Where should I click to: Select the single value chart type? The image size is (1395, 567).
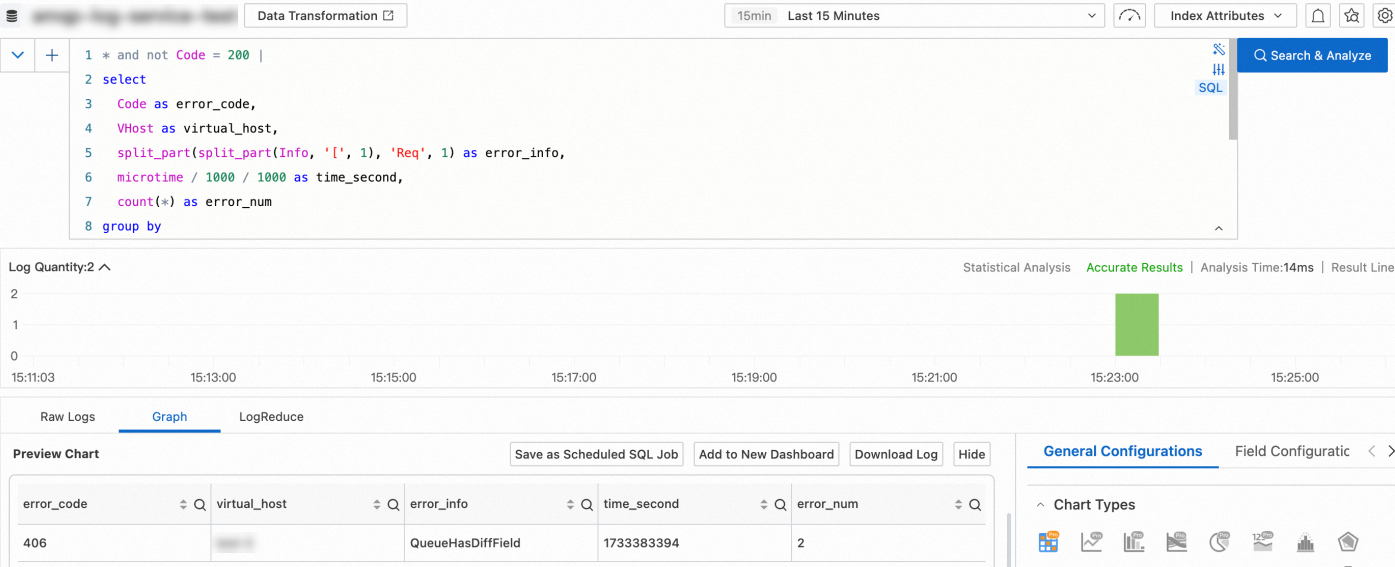(x=1263, y=542)
